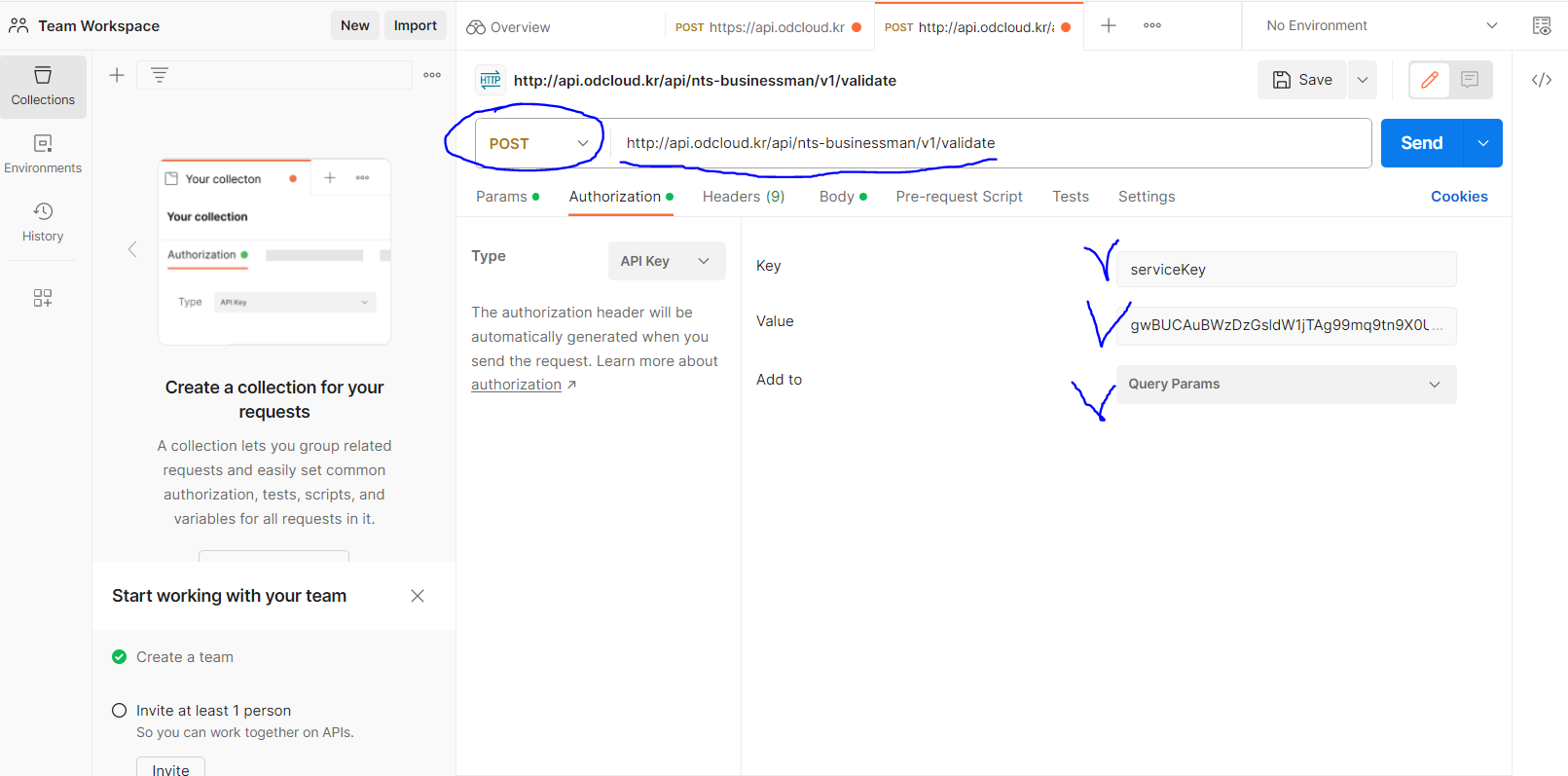The height and width of the screenshot is (776, 1568).
Task: Open History in the sidebar
Action: point(43,223)
